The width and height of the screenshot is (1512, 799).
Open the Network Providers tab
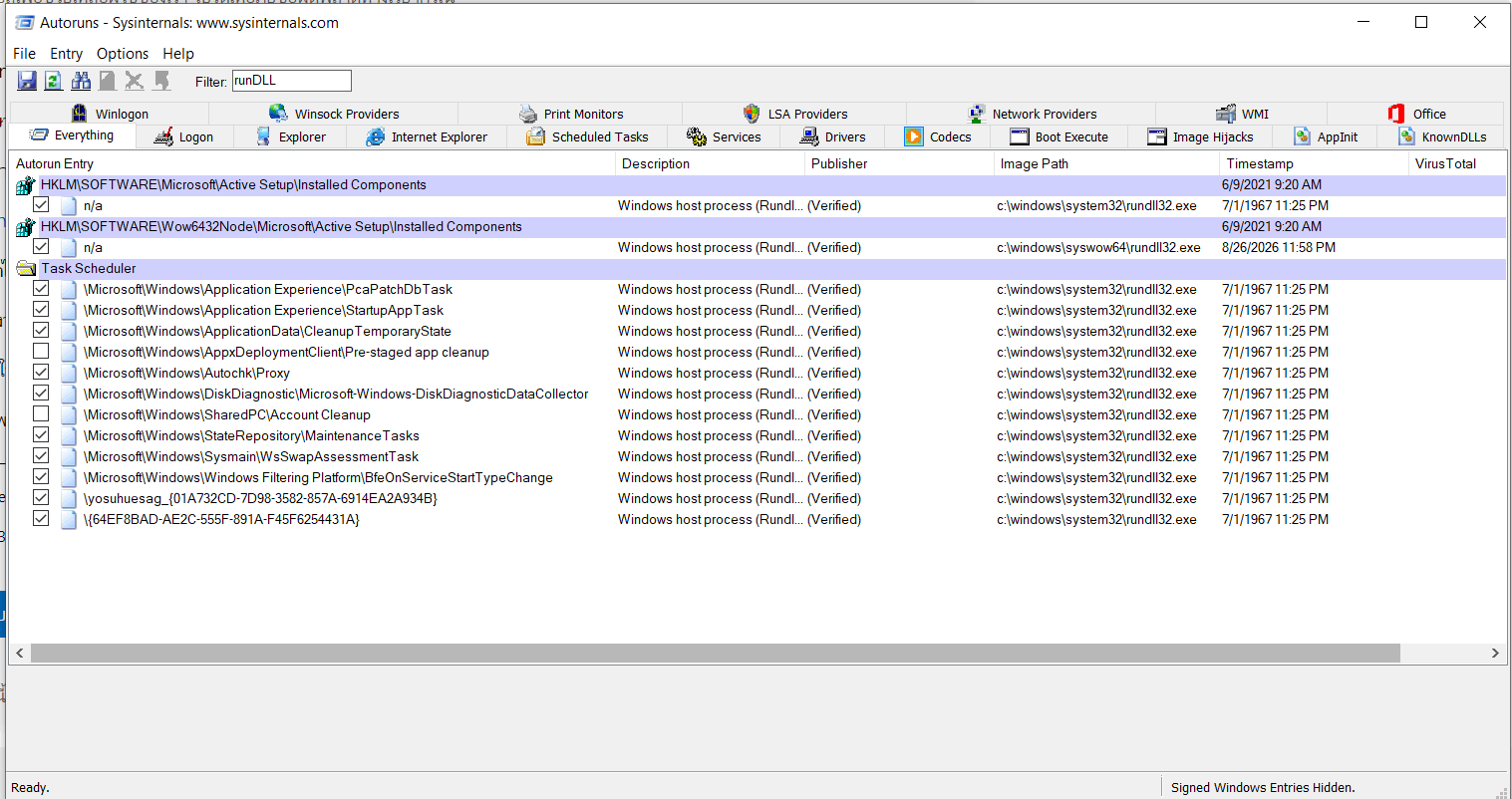coord(1033,114)
